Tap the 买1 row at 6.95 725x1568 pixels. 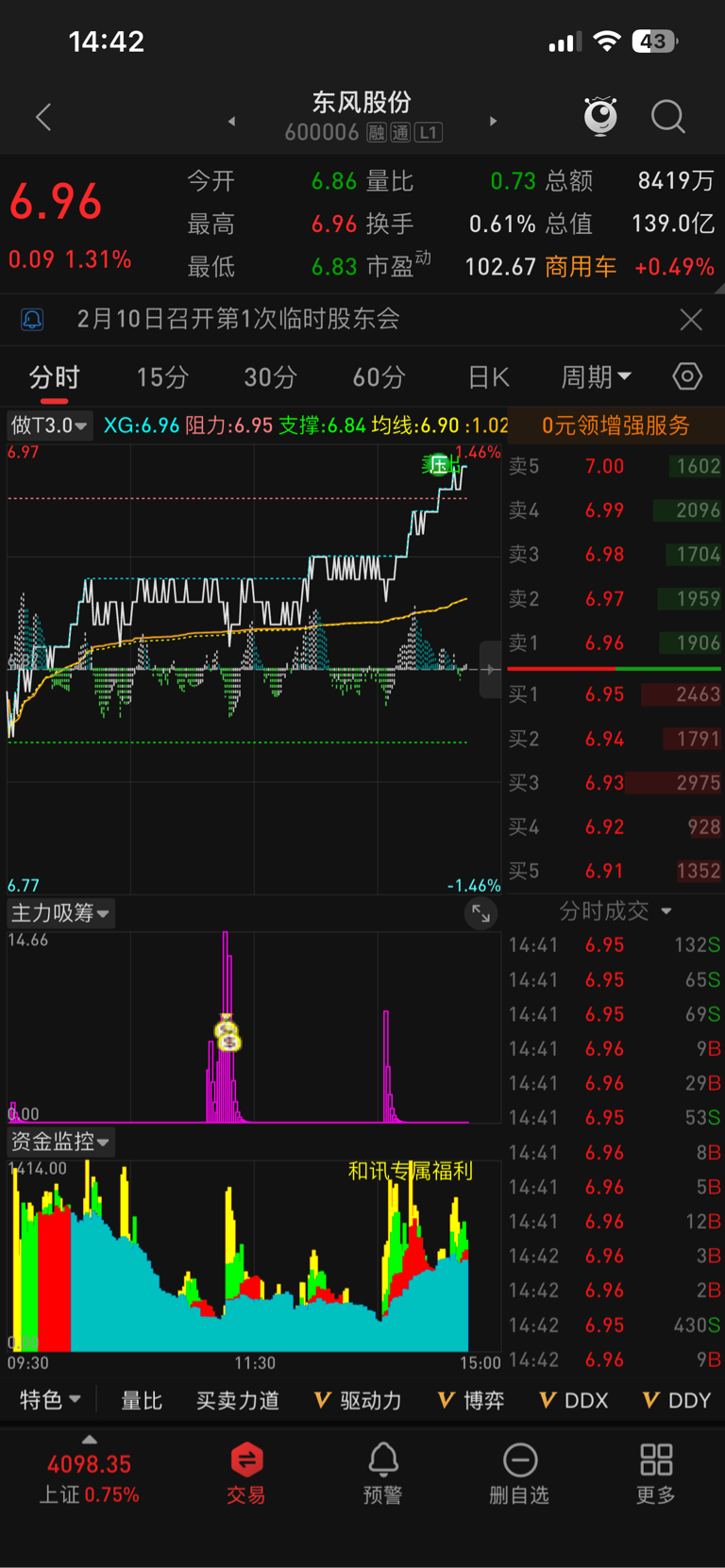[x=615, y=694]
